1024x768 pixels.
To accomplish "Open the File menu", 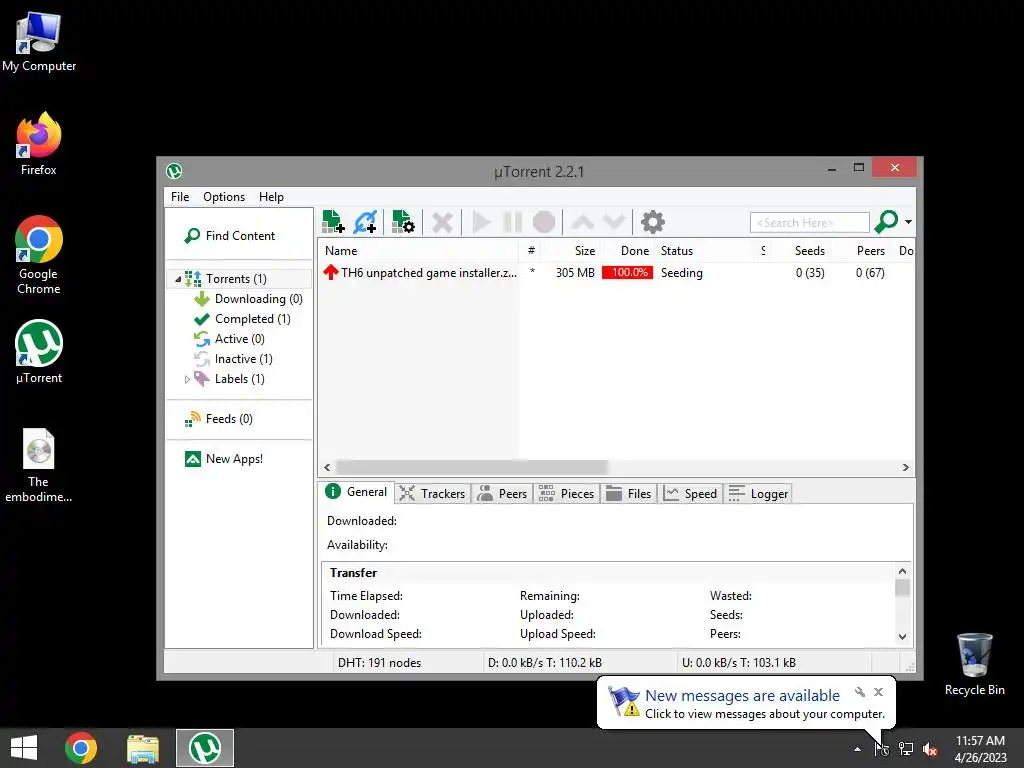I will [180, 197].
